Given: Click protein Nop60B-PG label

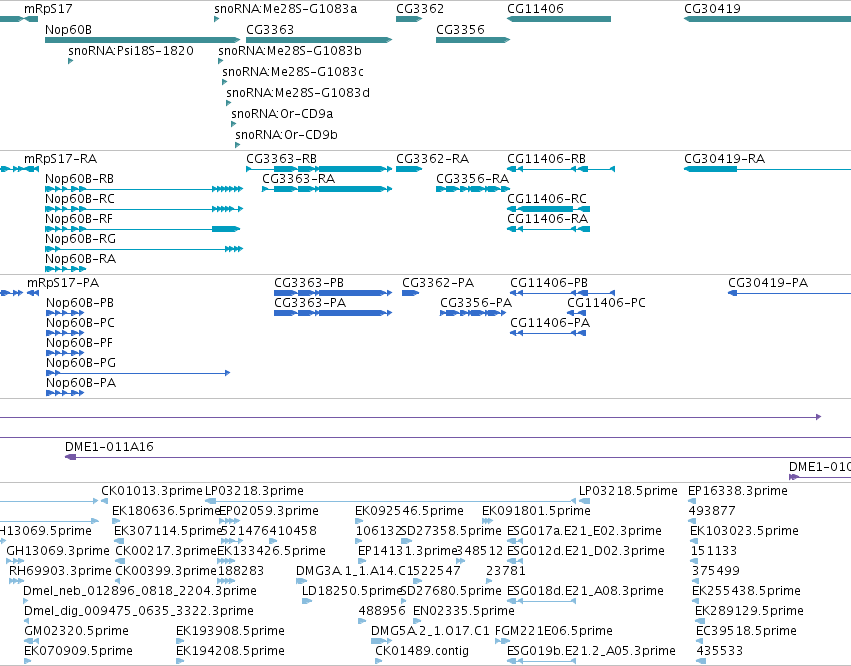Looking at the screenshot, I should point(81,363).
